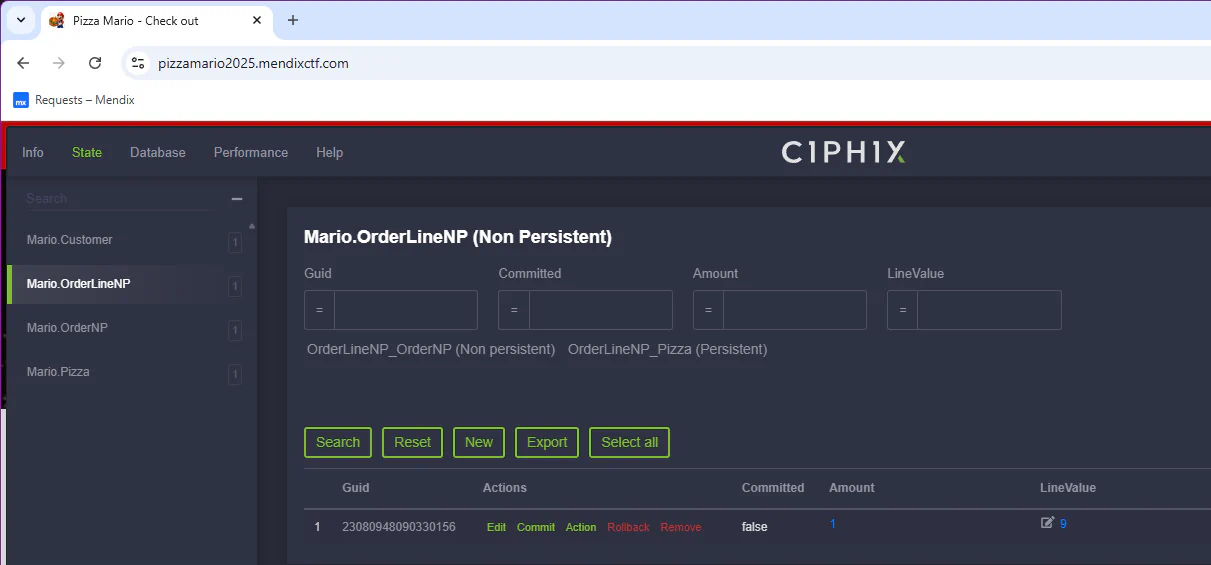Image resolution: width=1211 pixels, height=565 pixels.
Task: Sort by the Guid column header
Action: 356,488
